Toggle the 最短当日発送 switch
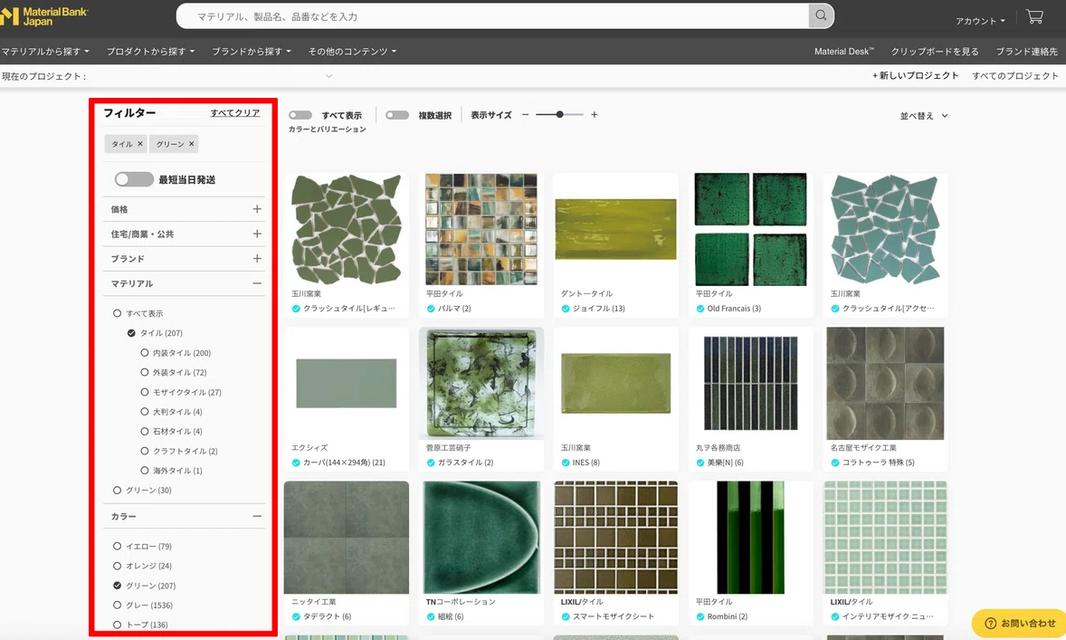The image size is (1066, 640). pos(134,180)
